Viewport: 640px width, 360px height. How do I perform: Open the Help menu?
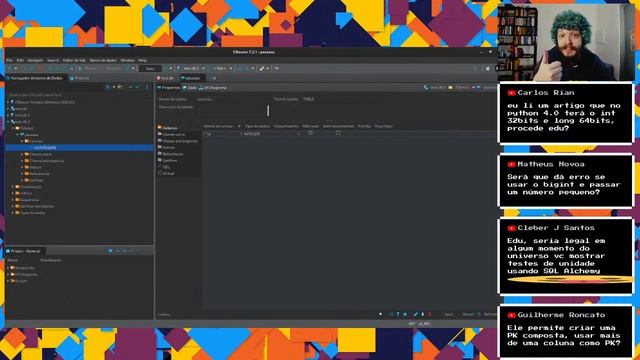pyautogui.click(x=142, y=60)
